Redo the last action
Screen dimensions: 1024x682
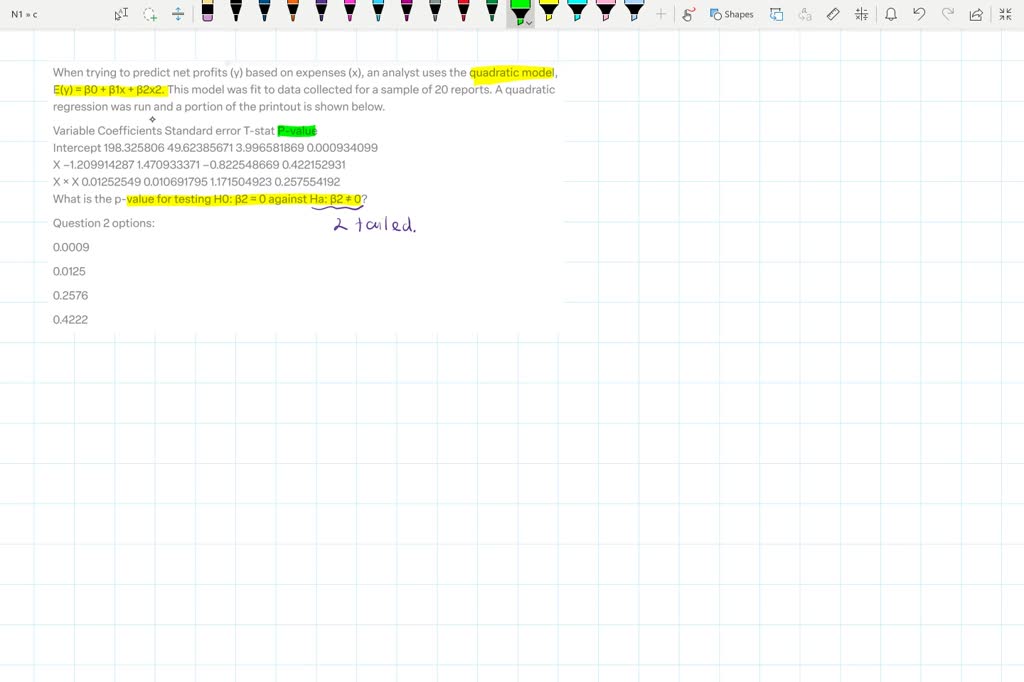pos(947,14)
